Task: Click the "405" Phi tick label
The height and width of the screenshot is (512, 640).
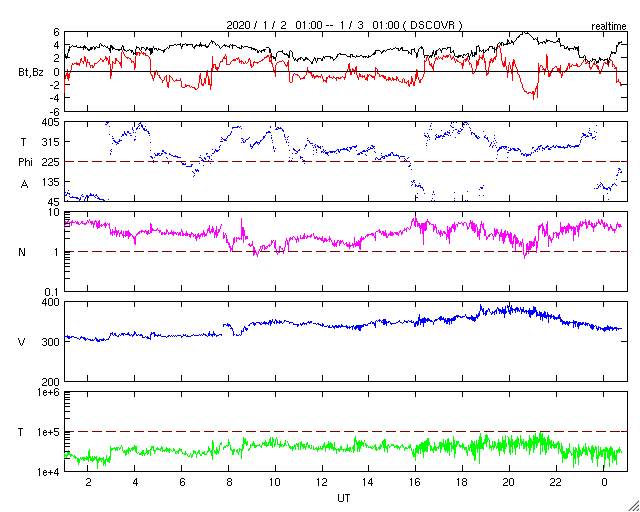Action: (53, 122)
